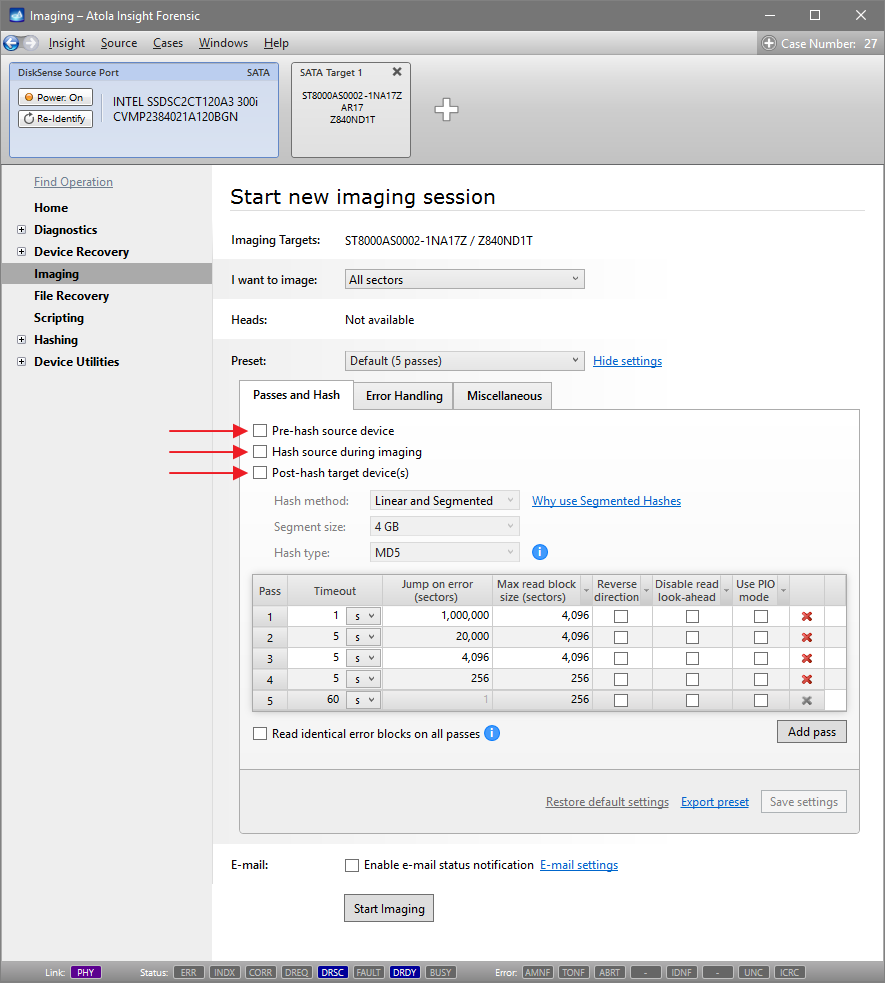Expand the Hashing section in the sidebar

coord(21,339)
